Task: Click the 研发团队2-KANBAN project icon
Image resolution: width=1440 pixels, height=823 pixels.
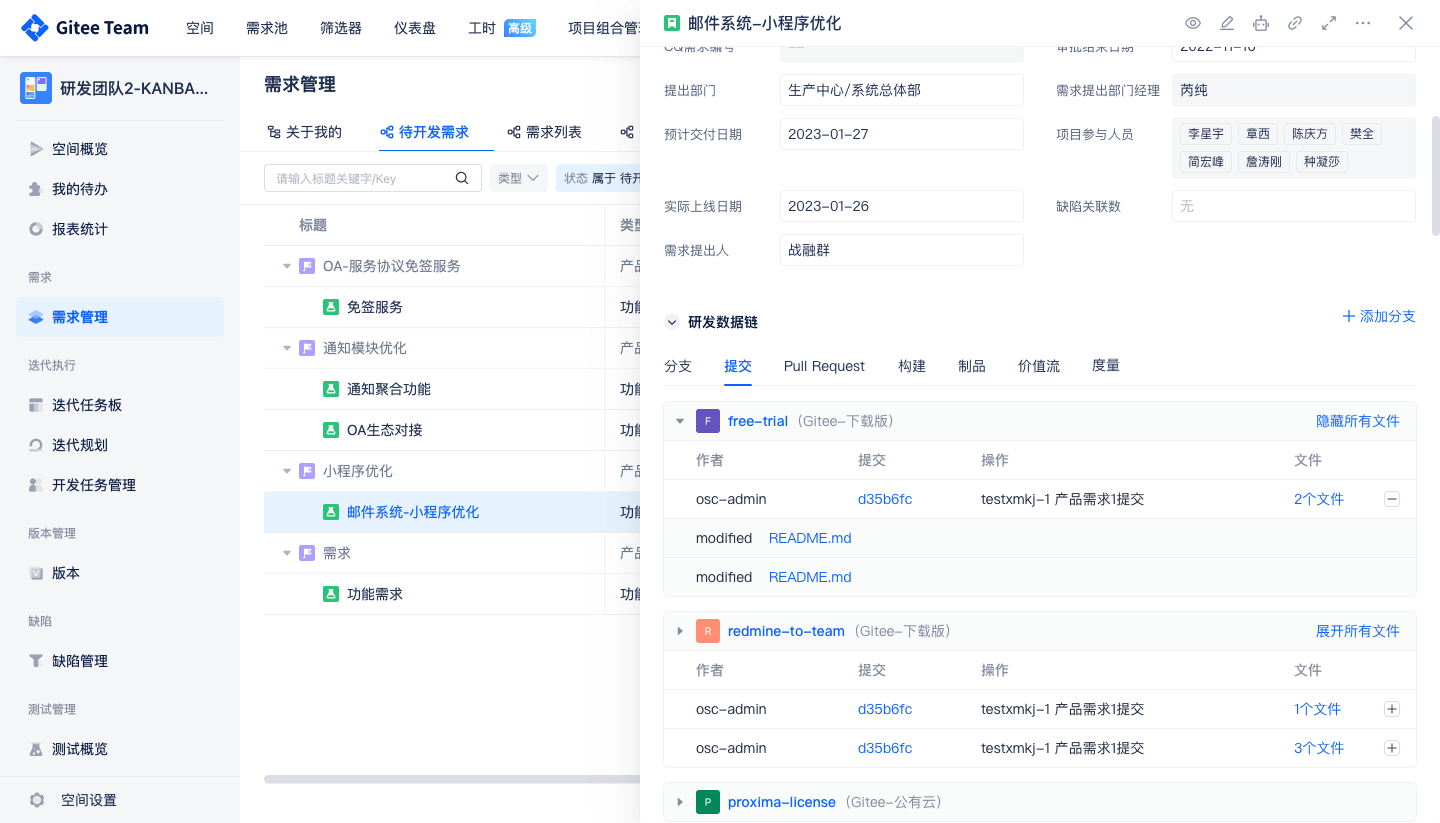Action: pos(36,88)
